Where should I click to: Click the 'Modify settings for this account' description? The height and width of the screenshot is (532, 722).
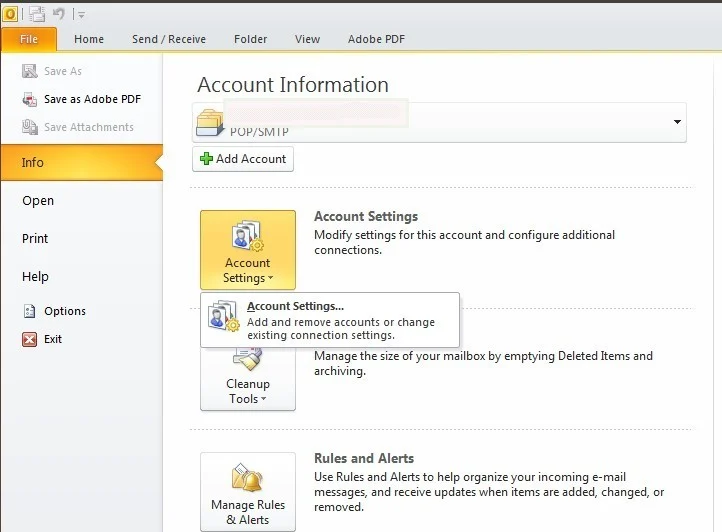coord(464,242)
